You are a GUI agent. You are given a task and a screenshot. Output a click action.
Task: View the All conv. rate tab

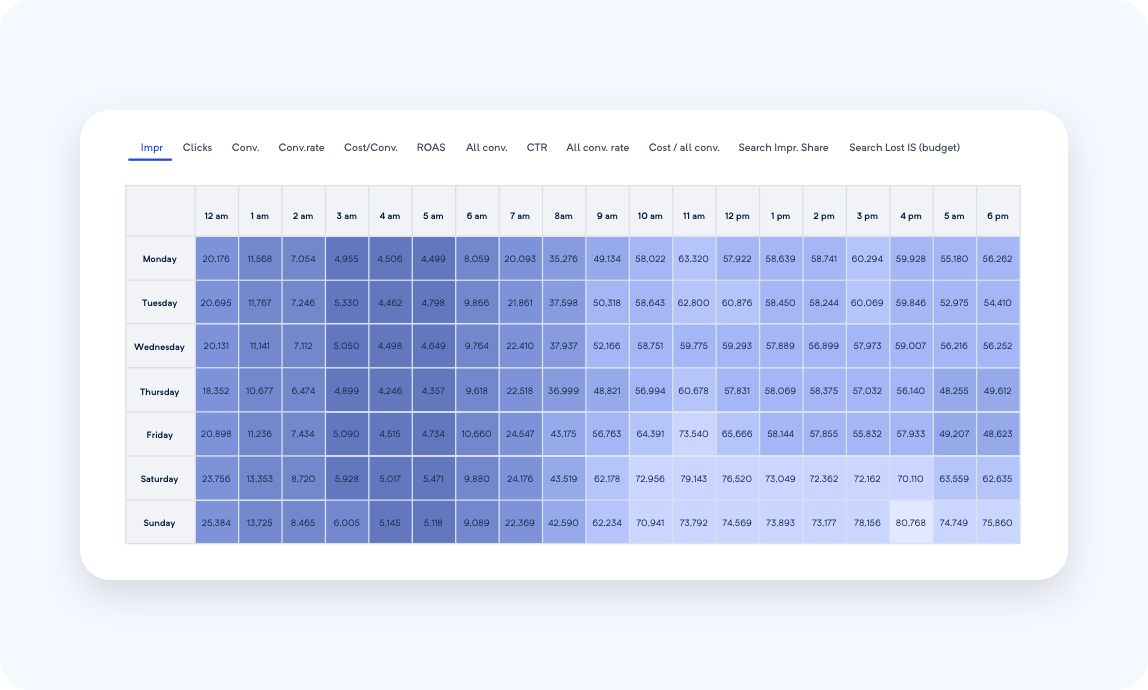click(597, 147)
